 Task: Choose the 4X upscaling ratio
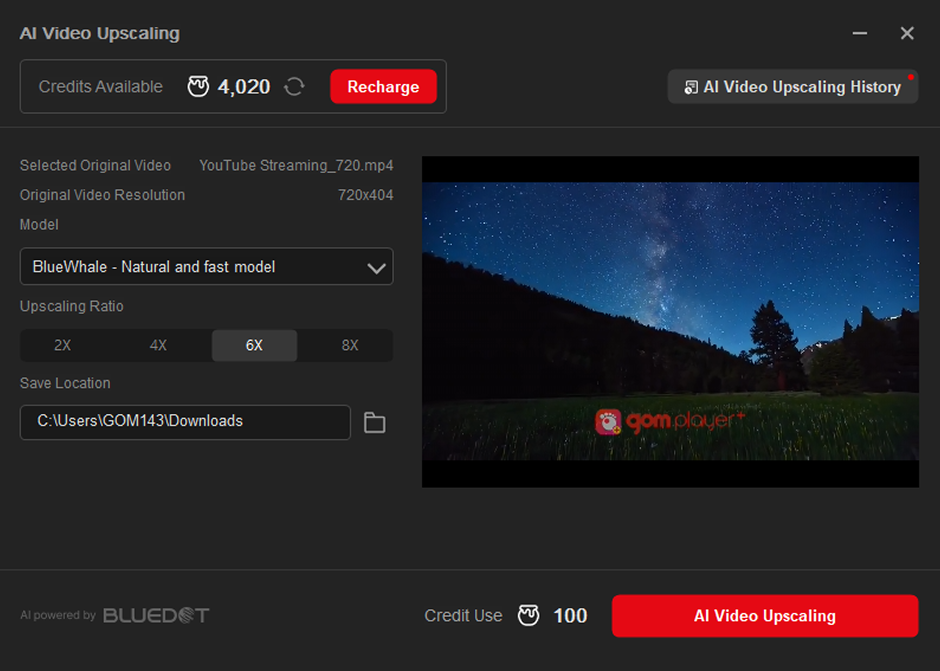tap(158, 345)
